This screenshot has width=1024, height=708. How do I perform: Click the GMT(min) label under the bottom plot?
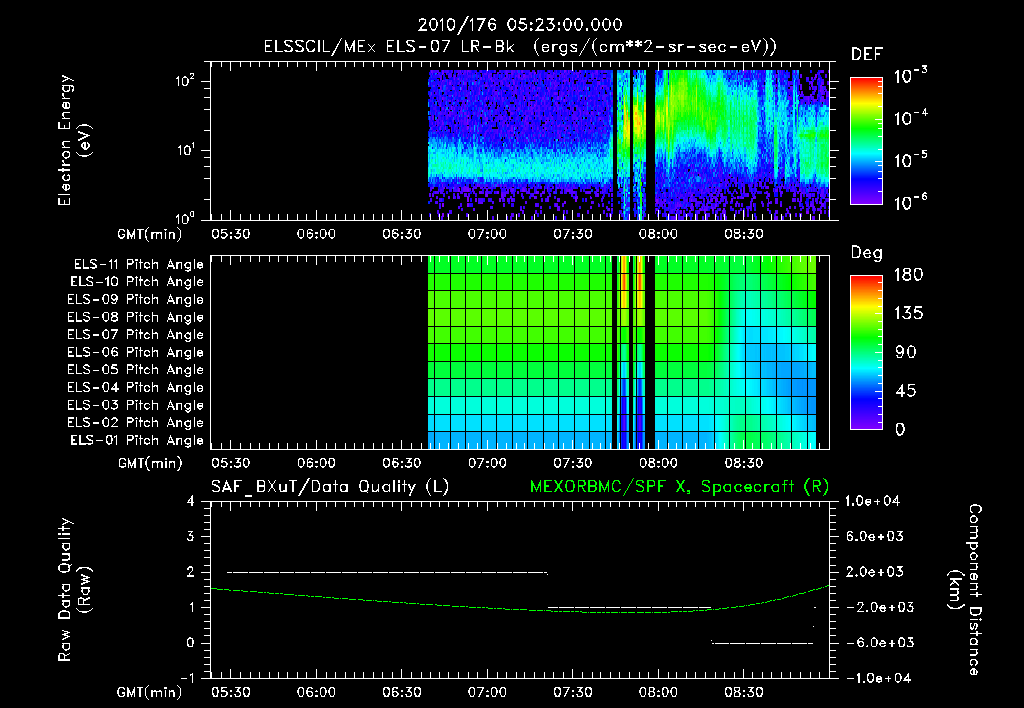pos(150,692)
